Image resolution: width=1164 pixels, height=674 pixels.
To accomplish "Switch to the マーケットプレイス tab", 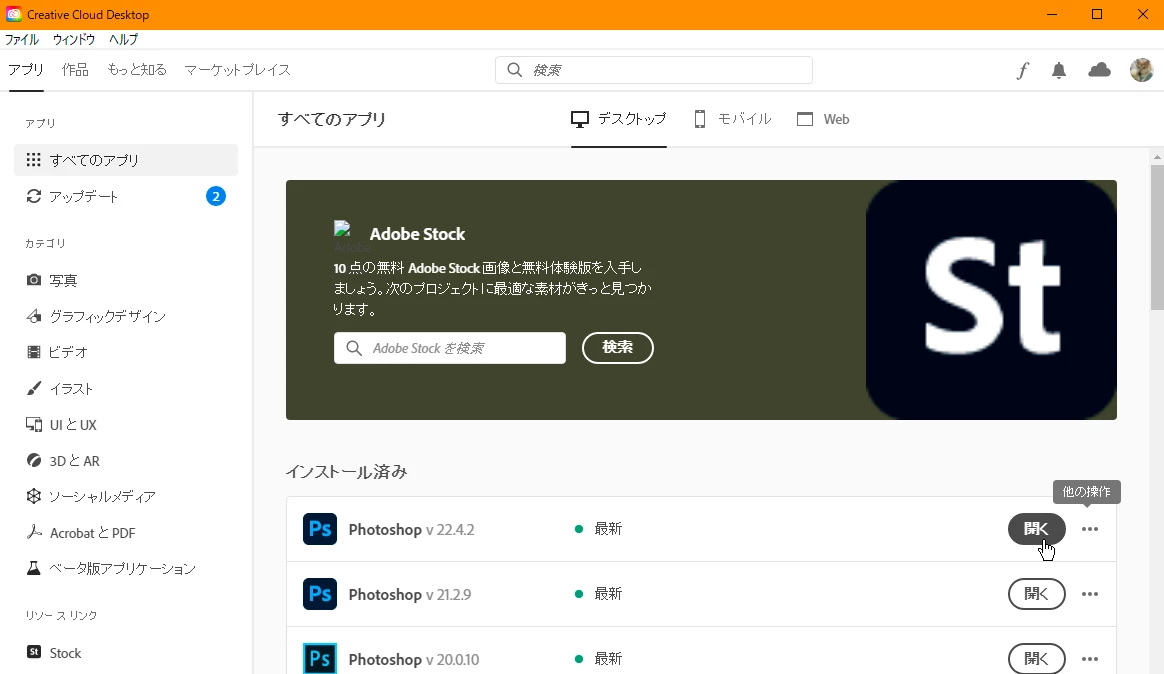I will coord(238,70).
